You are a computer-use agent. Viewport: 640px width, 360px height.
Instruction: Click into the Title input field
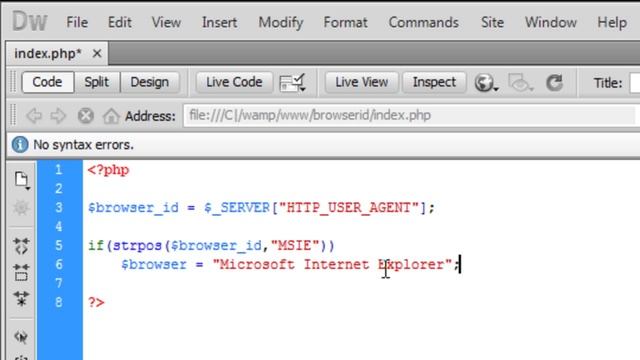pos(635,83)
